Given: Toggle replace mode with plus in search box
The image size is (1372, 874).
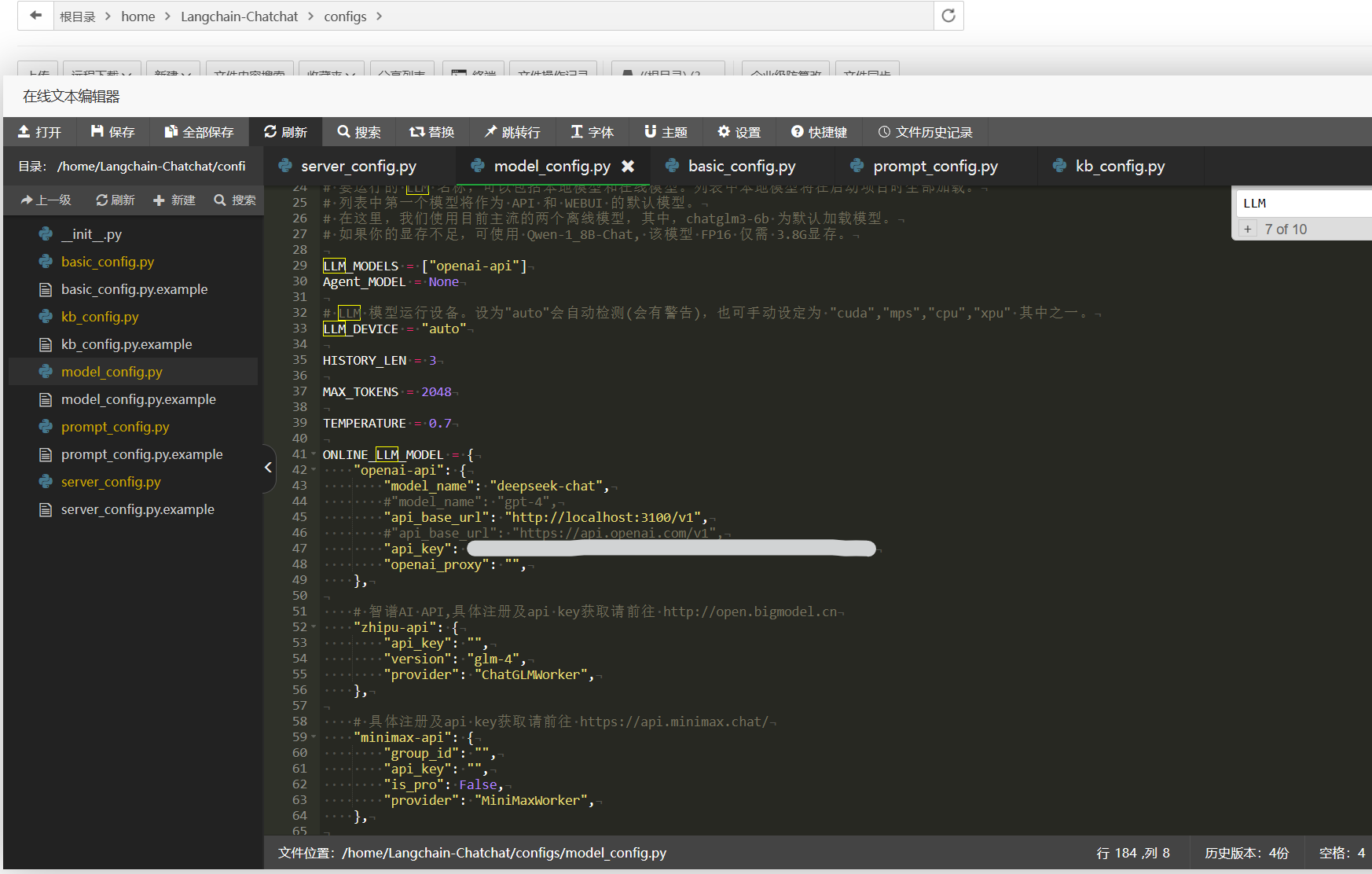Looking at the screenshot, I should point(1247,229).
